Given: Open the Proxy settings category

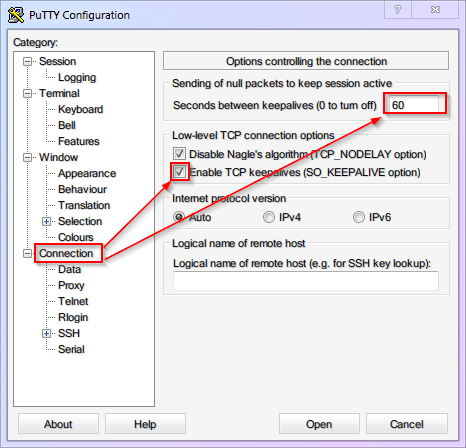Looking at the screenshot, I should click(x=71, y=285).
